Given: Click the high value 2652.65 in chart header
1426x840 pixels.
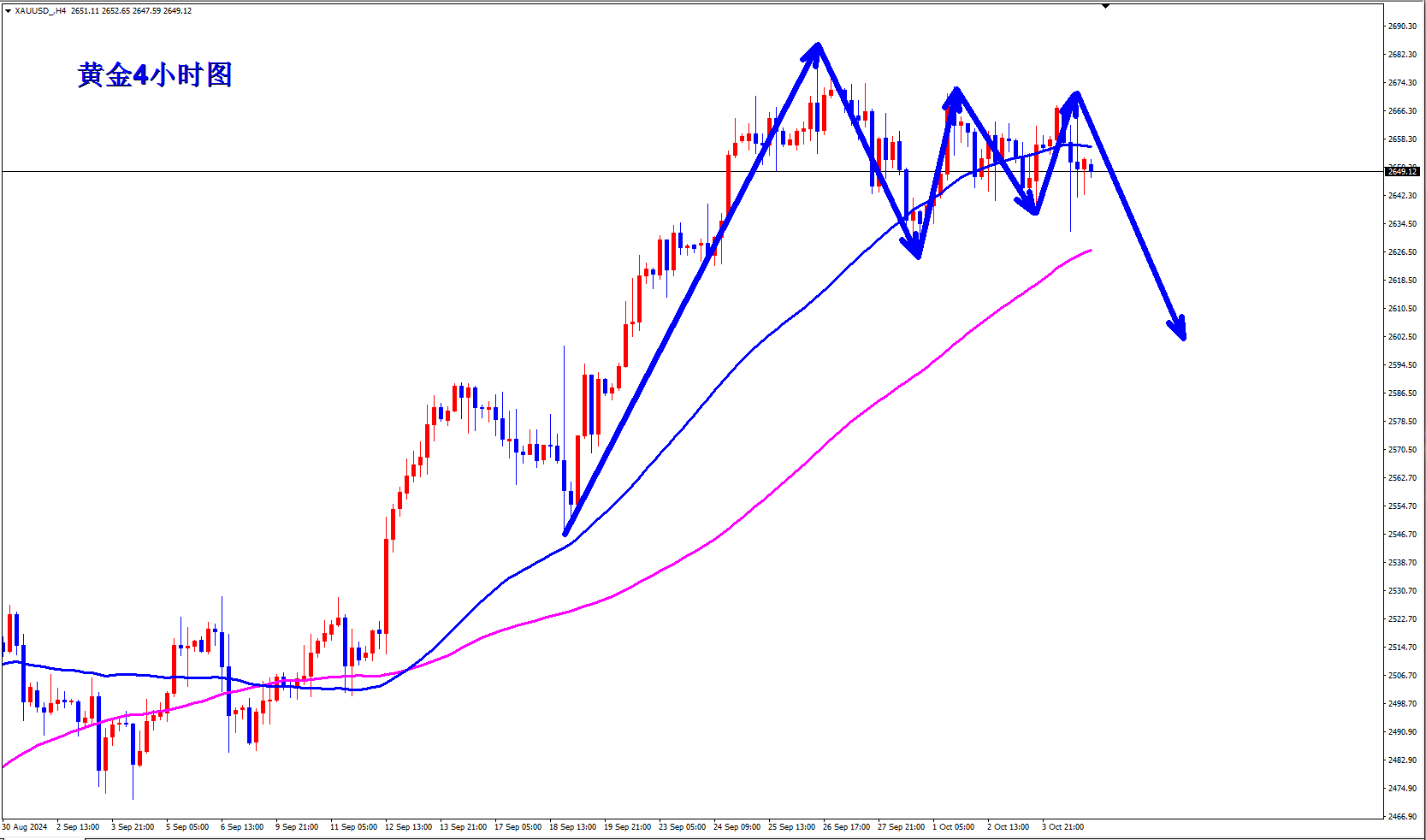Looking at the screenshot, I should 116,11.
